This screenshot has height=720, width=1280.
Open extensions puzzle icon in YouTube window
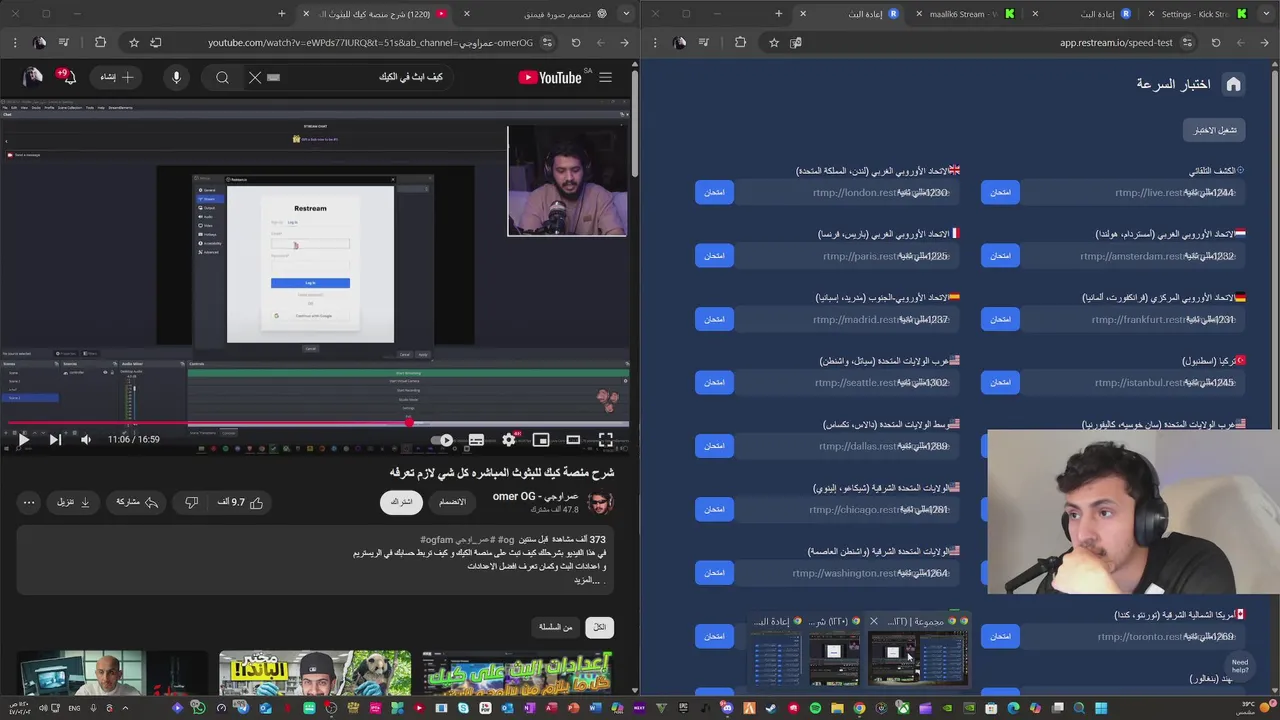pyautogui.click(x=100, y=43)
